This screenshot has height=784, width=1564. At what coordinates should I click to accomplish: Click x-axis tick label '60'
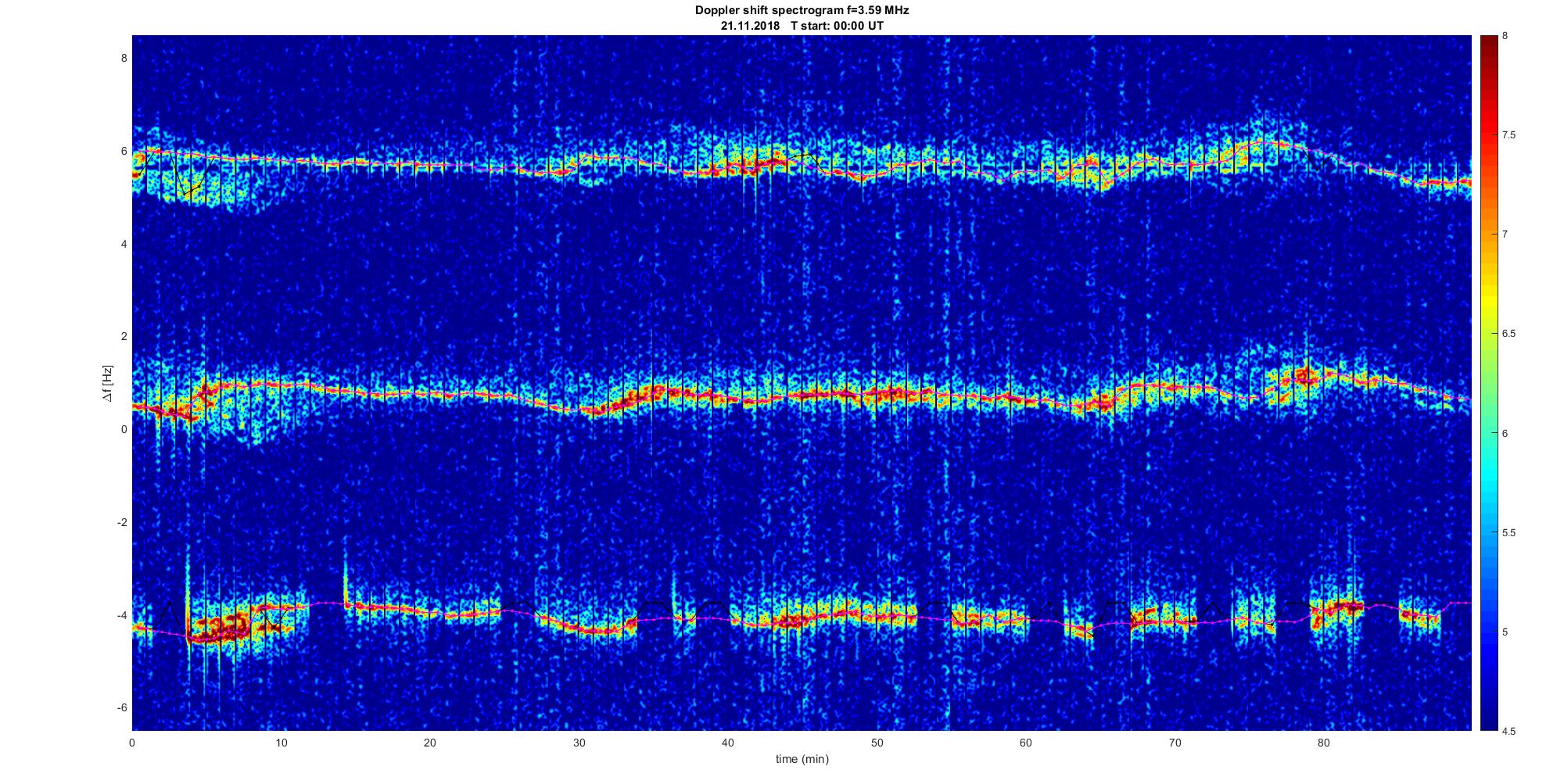tap(1025, 743)
